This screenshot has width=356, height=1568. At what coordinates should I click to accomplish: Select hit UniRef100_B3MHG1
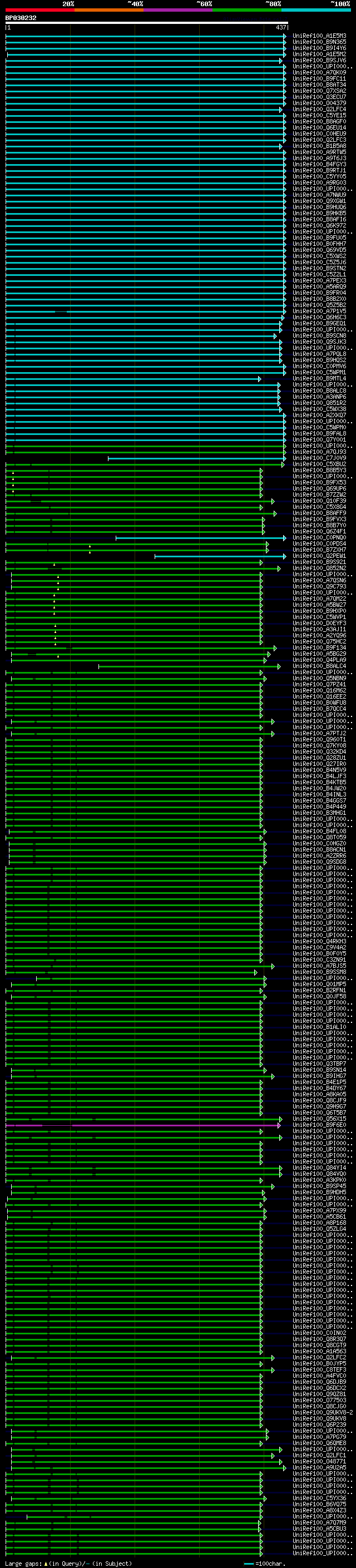[x=319, y=813]
